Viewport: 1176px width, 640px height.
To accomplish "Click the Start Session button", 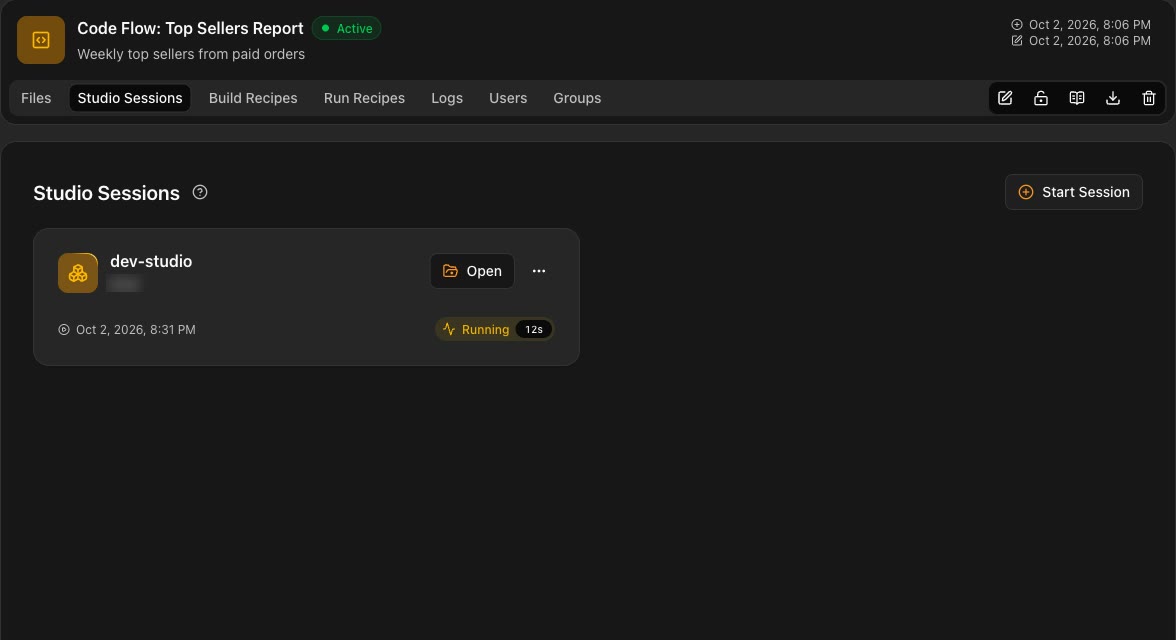I will pyautogui.click(x=1073, y=192).
